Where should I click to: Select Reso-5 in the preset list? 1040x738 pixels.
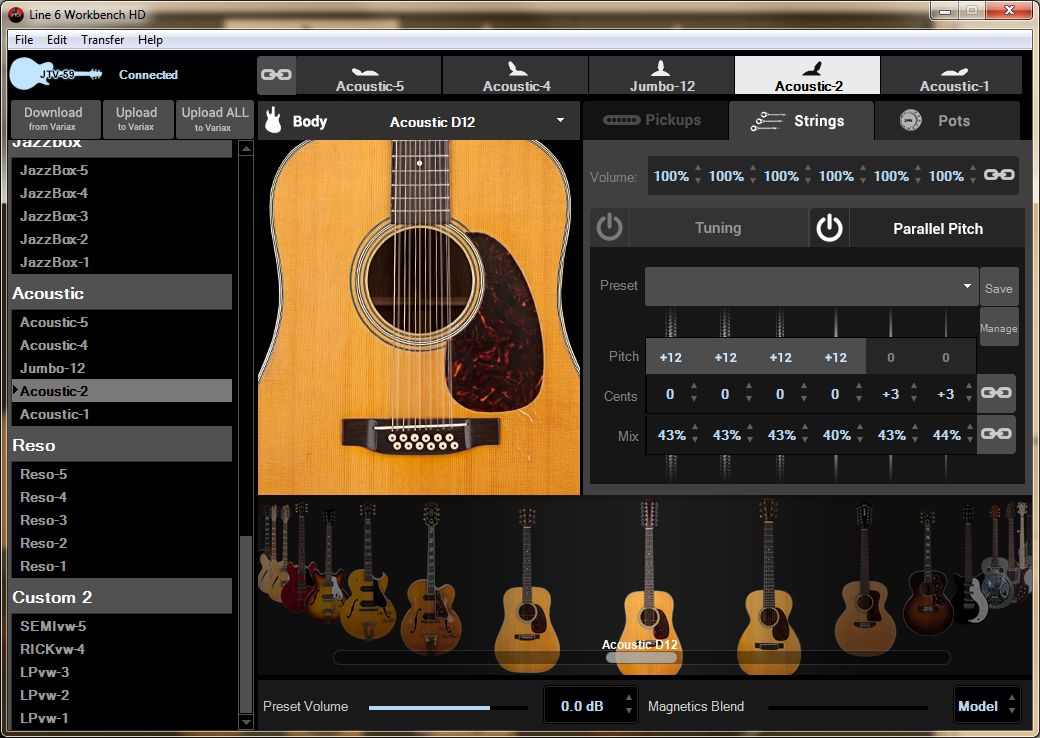121,474
